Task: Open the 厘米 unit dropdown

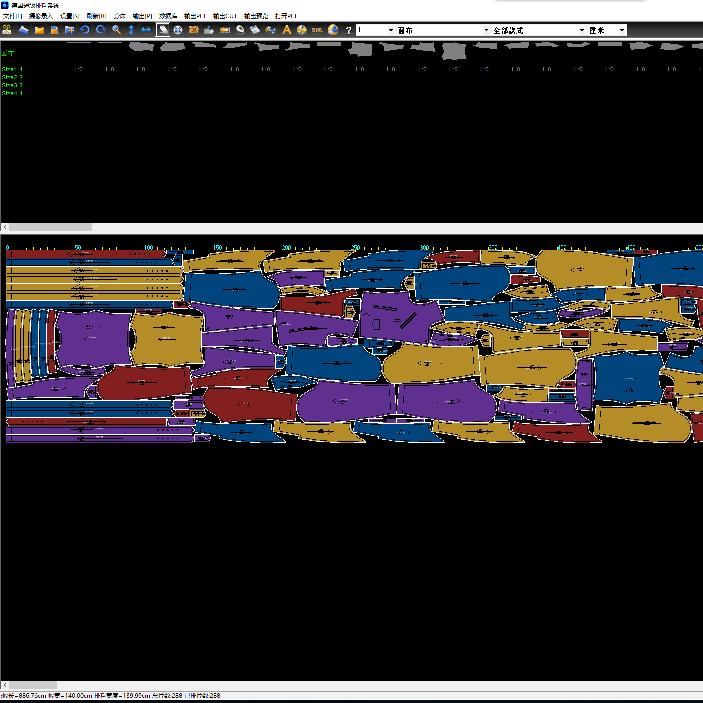Action: point(606,30)
